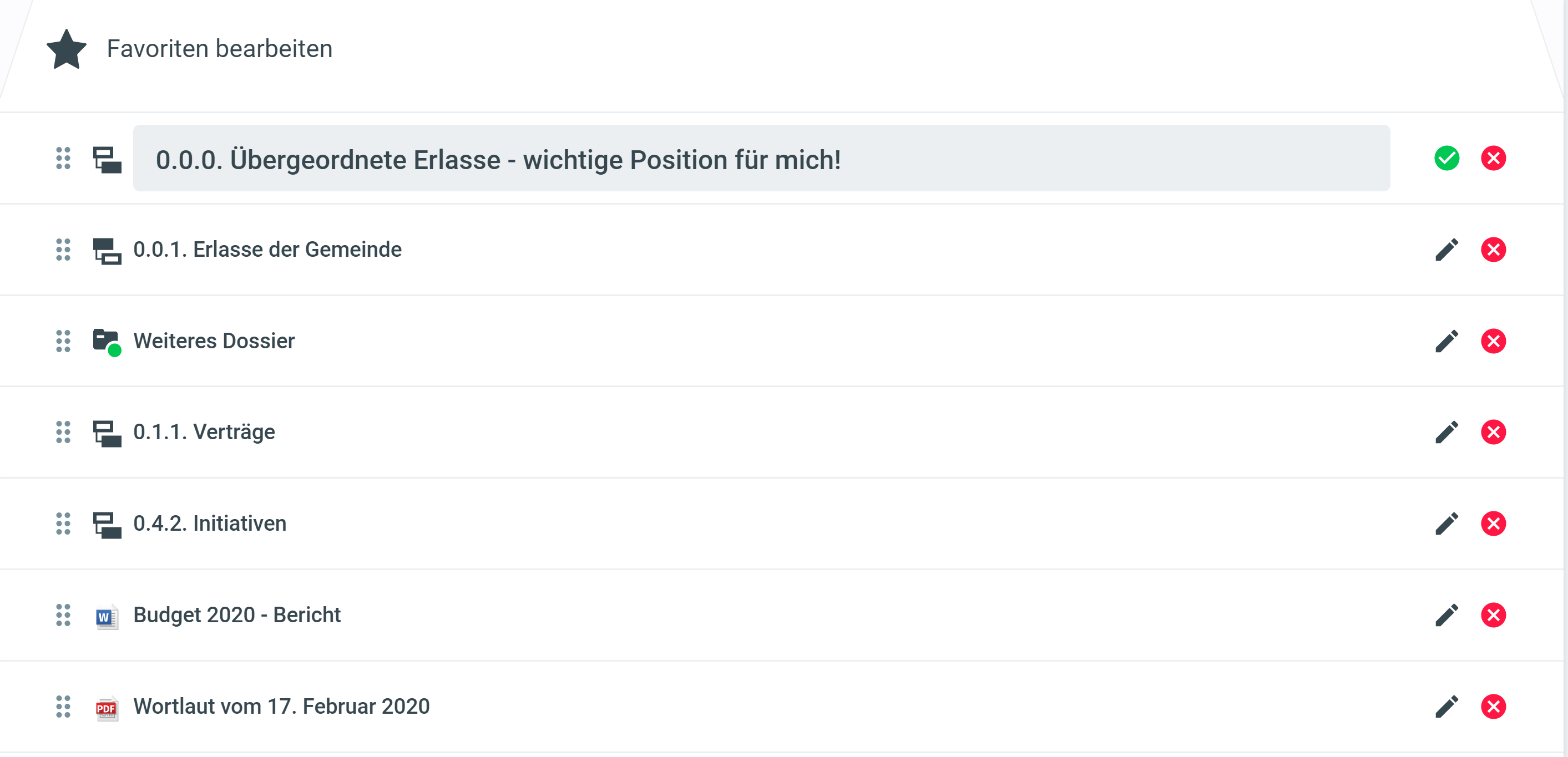Screen dimensions: 1568x757
Task: Open the 'Weiteres Dossier' favorite link
Action: pyautogui.click(x=214, y=341)
